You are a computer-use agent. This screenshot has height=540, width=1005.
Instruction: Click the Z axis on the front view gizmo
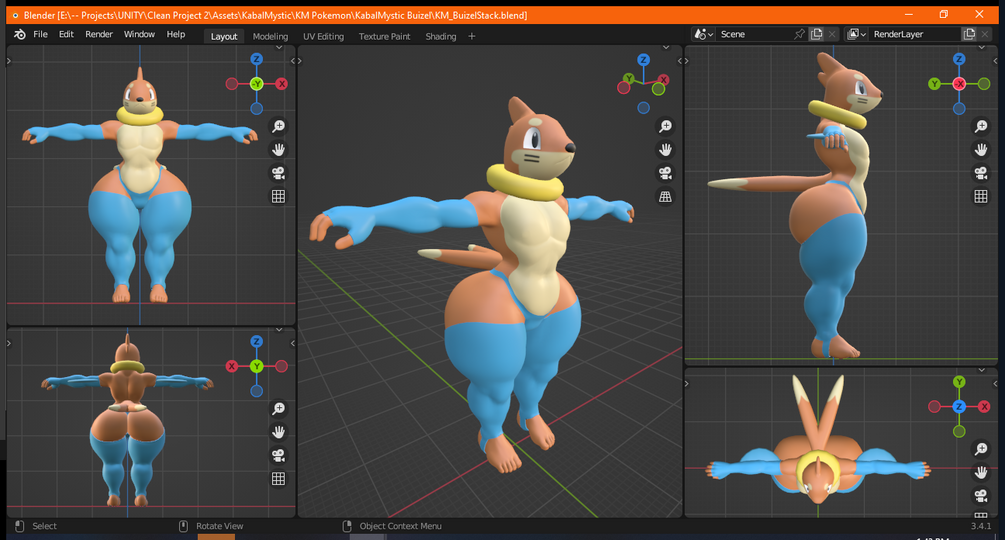(x=256, y=60)
